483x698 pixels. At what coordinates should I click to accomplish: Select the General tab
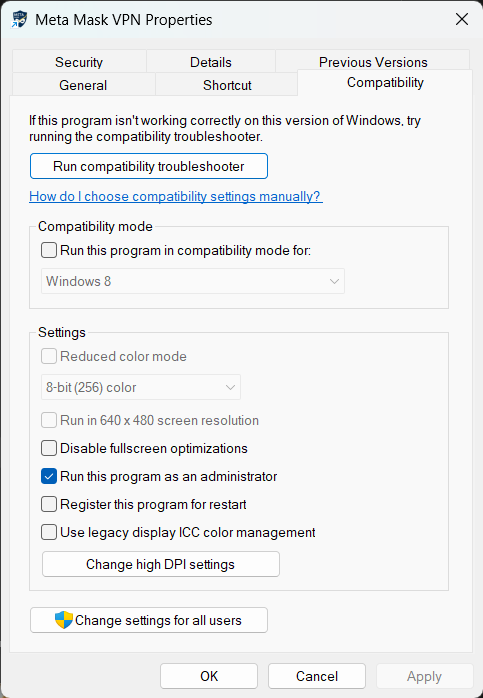pyautogui.click(x=83, y=85)
